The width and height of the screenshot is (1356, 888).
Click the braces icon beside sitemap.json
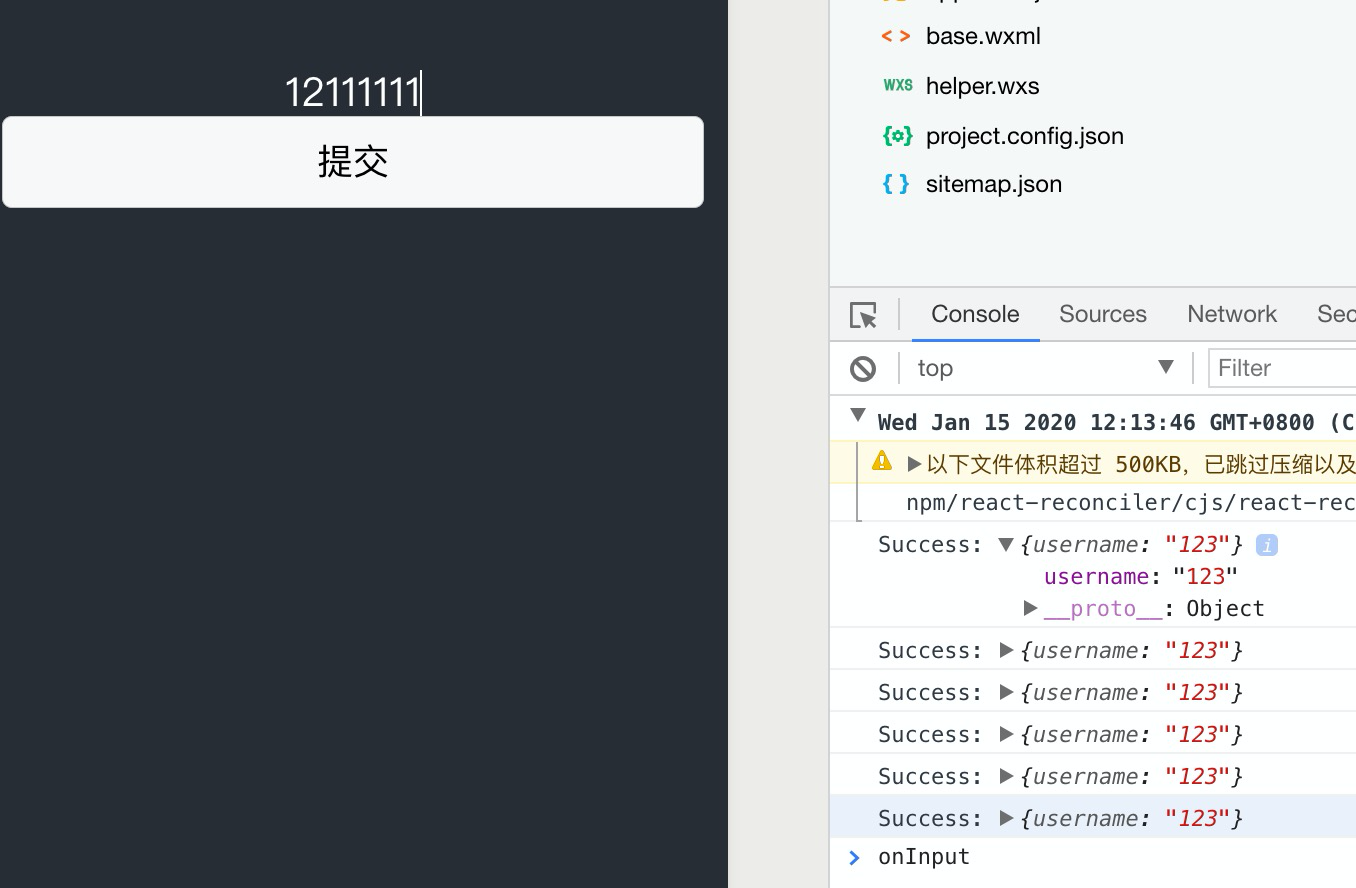896,184
